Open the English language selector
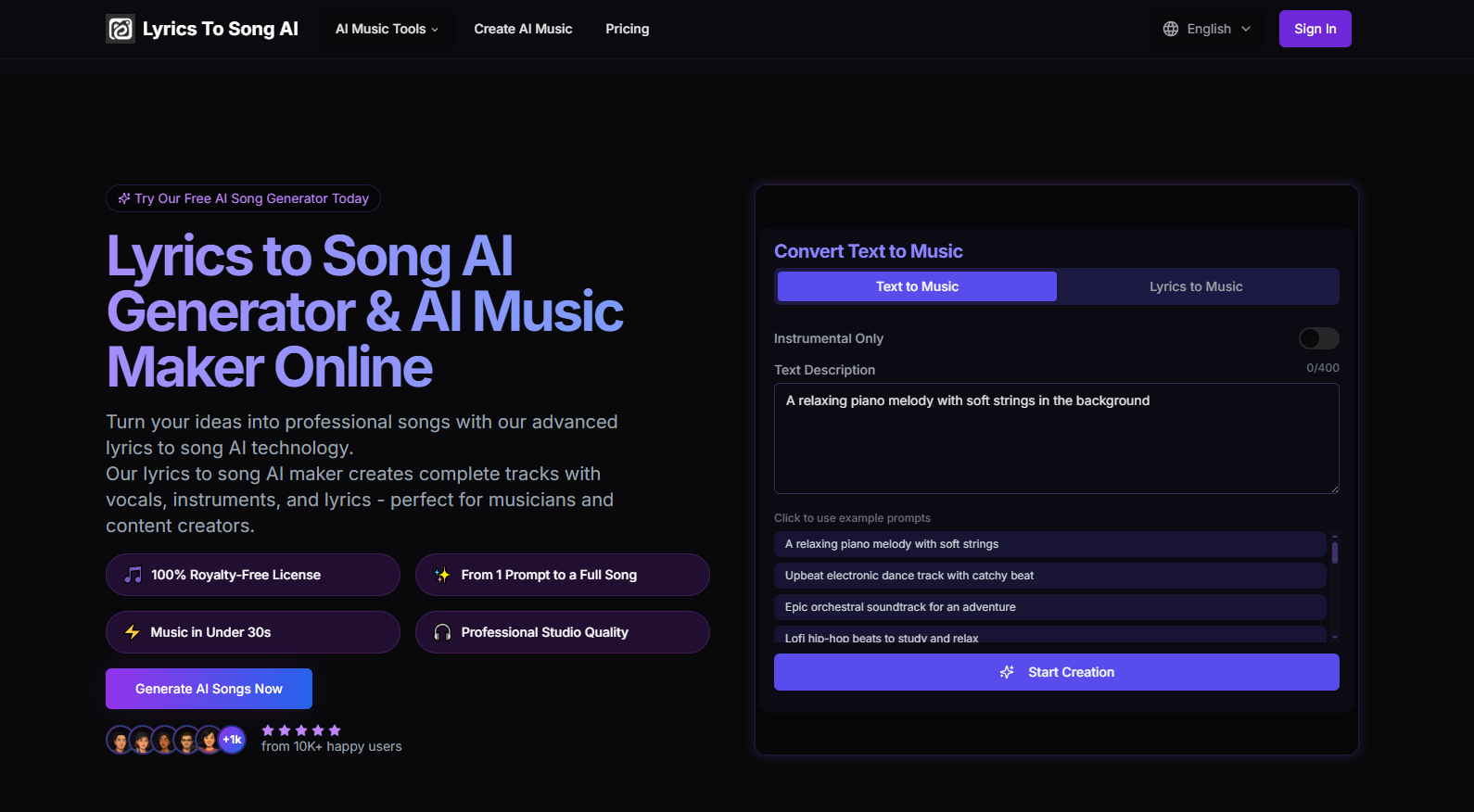The height and width of the screenshot is (812, 1474). tap(1207, 29)
